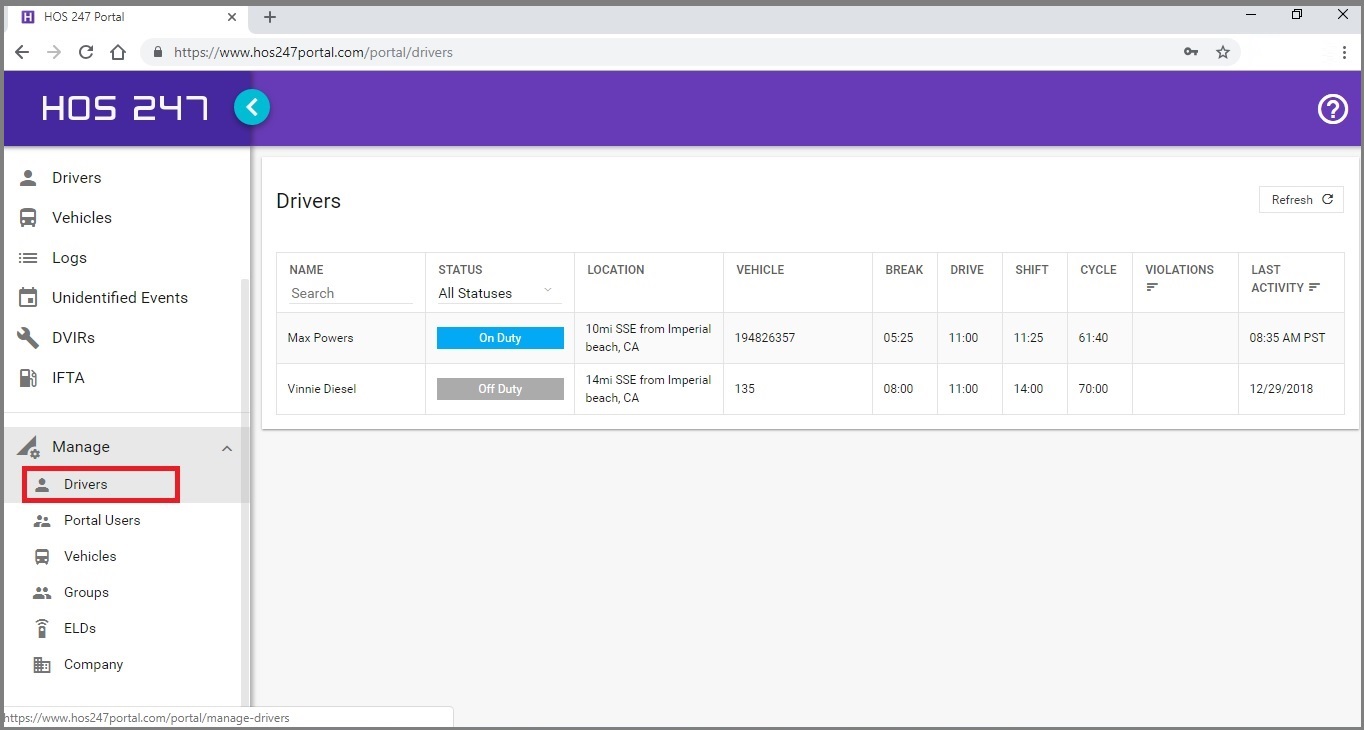Image resolution: width=1364 pixels, height=730 pixels.
Task: Click the 05:25 break value
Action: tap(898, 338)
